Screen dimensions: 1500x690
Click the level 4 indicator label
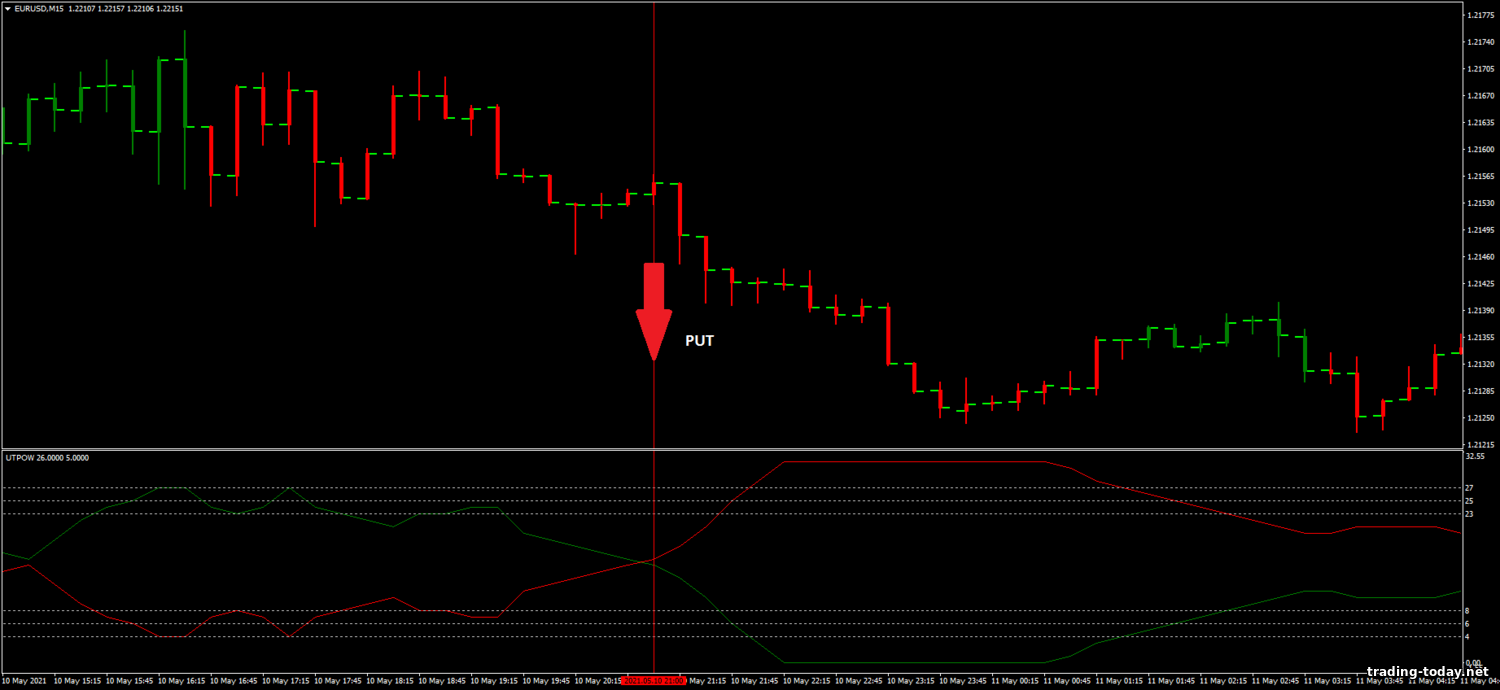[1467, 637]
